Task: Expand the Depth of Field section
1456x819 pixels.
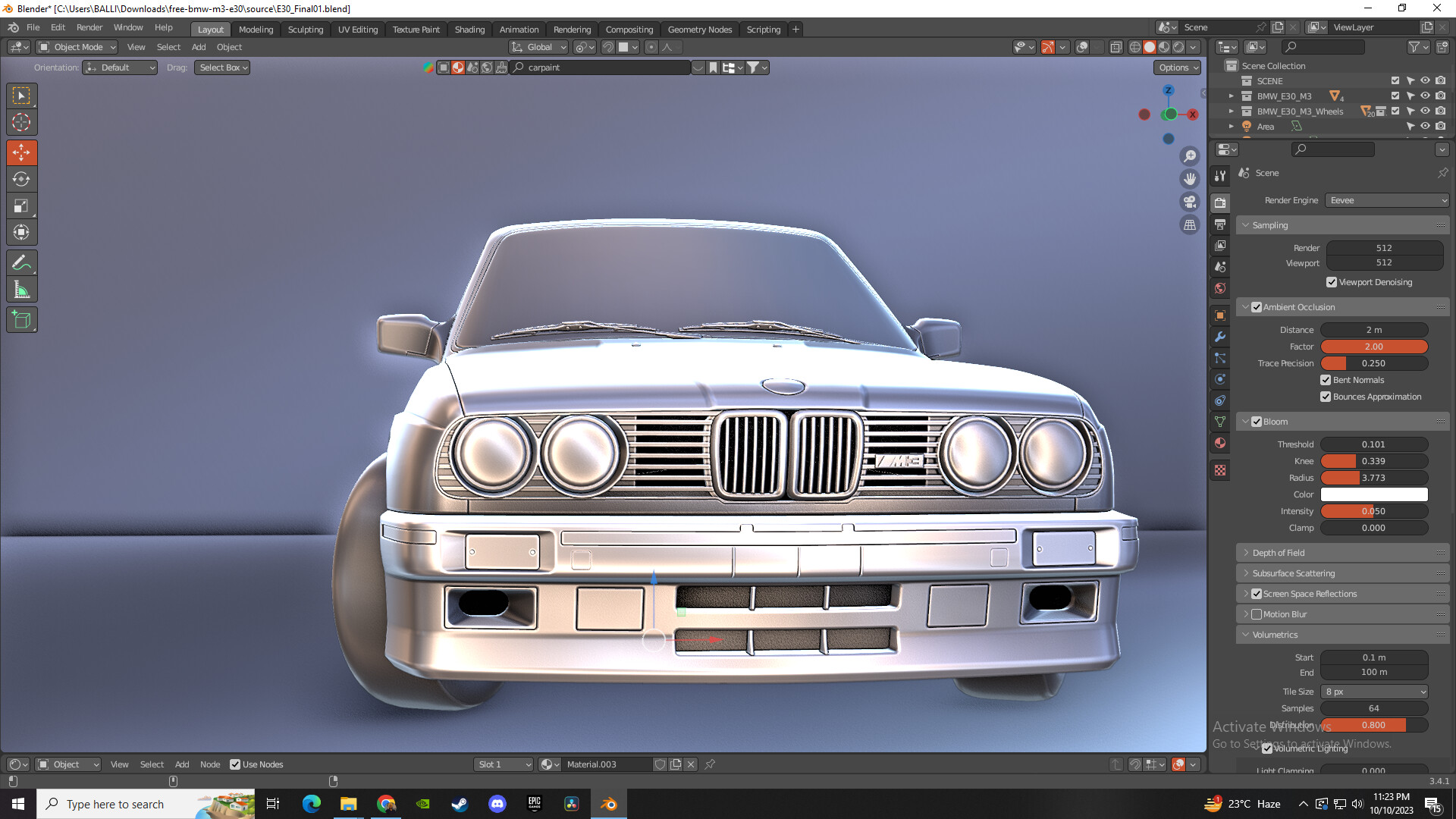Action: 1247,552
